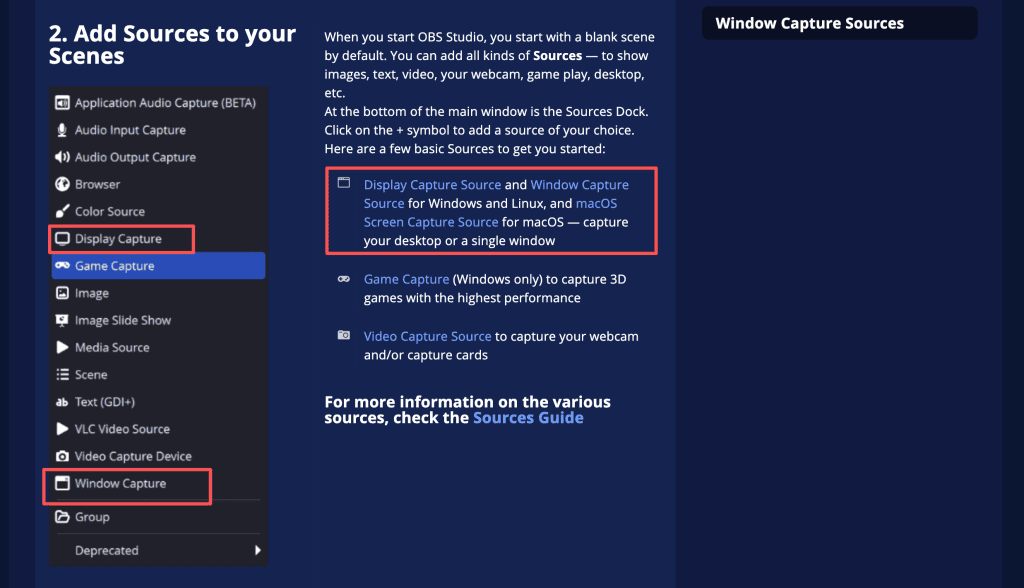Click the Color Source label
Image resolution: width=1024 pixels, height=588 pixels.
point(110,211)
